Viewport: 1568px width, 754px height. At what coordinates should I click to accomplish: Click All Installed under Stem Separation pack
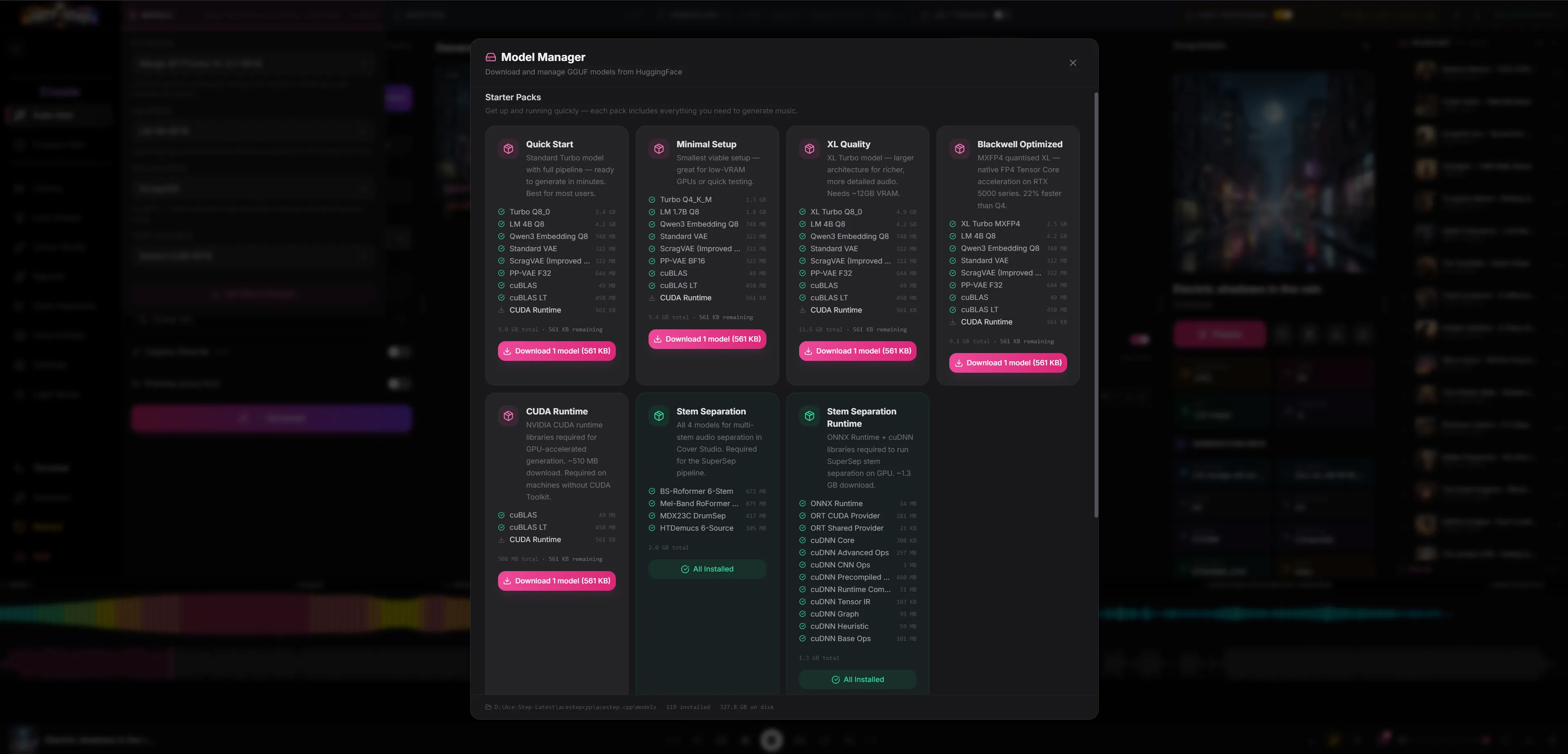(707, 569)
